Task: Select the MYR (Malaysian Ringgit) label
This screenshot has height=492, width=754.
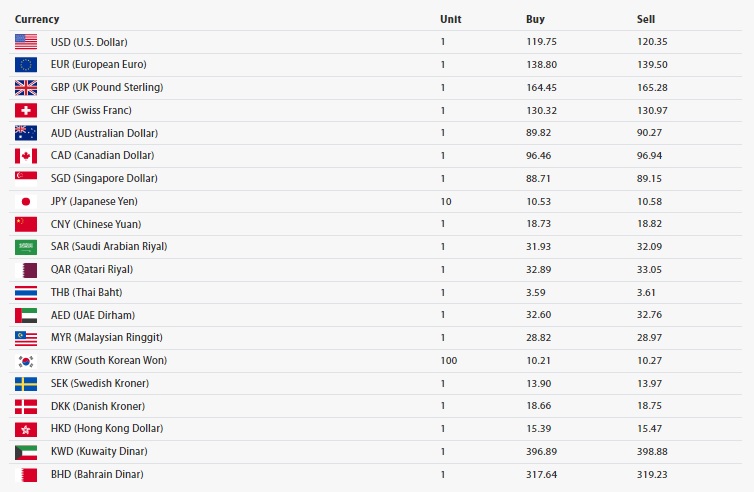Action: [x=106, y=337]
